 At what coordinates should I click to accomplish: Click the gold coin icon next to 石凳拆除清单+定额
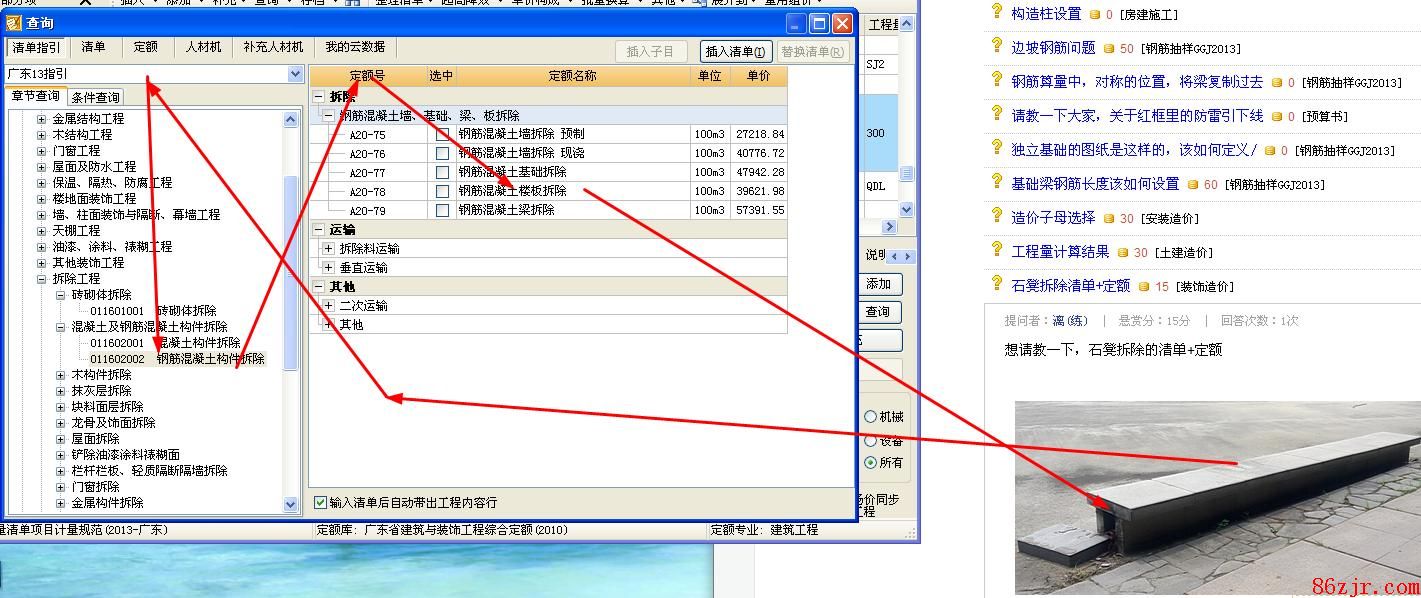click(x=1144, y=286)
